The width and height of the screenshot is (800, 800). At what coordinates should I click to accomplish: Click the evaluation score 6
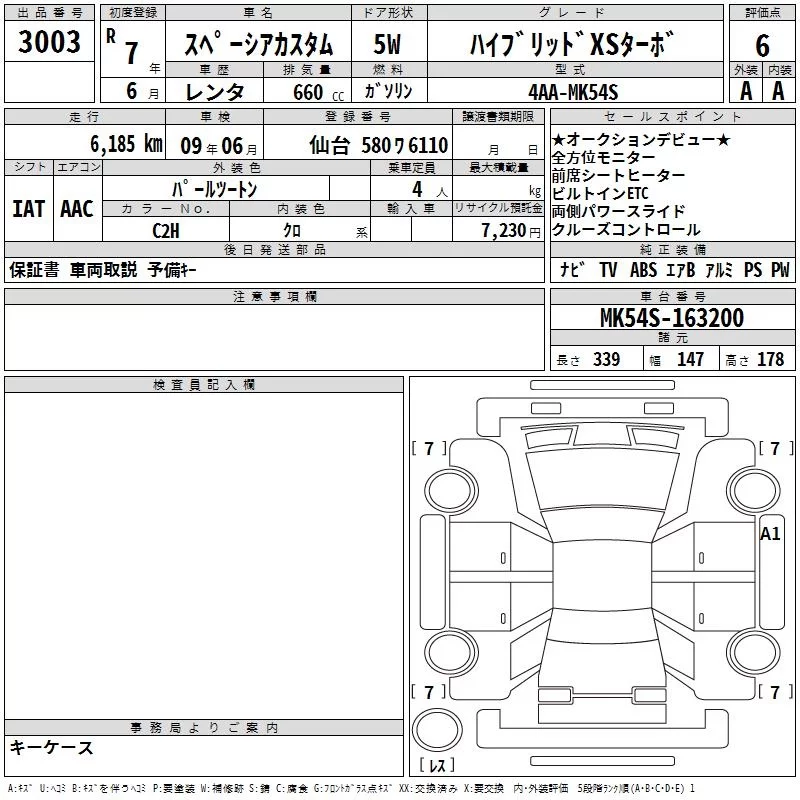tap(762, 45)
